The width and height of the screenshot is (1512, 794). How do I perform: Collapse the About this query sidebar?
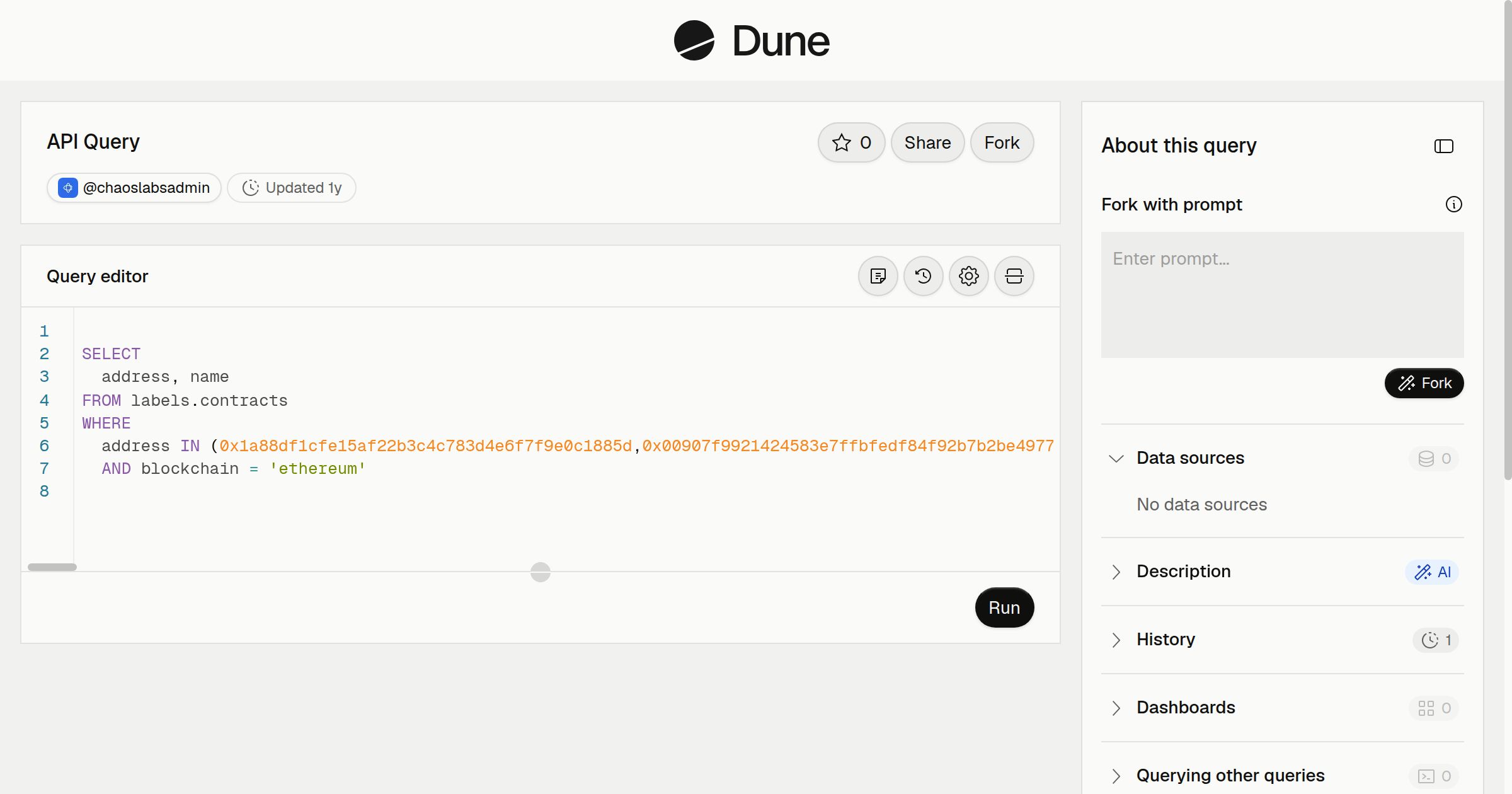1444,146
